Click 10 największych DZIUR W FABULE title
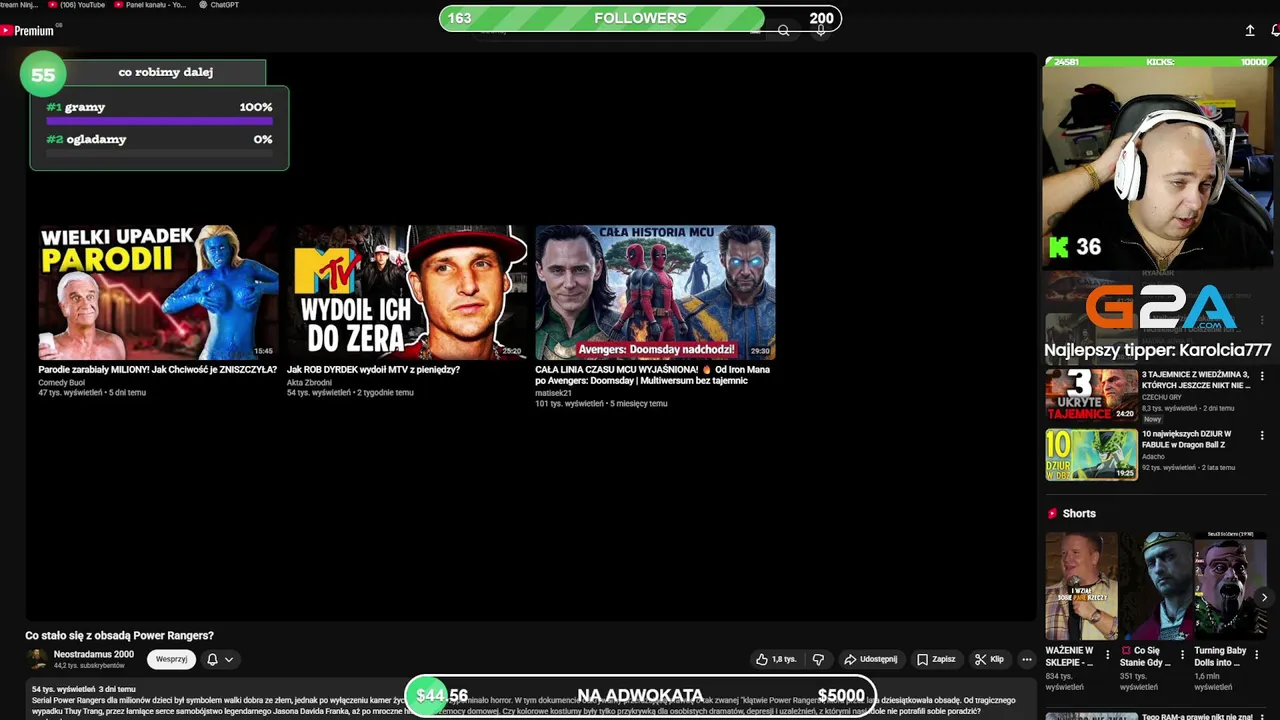Viewport: 1280px width, 720px height. point(1188,440)
